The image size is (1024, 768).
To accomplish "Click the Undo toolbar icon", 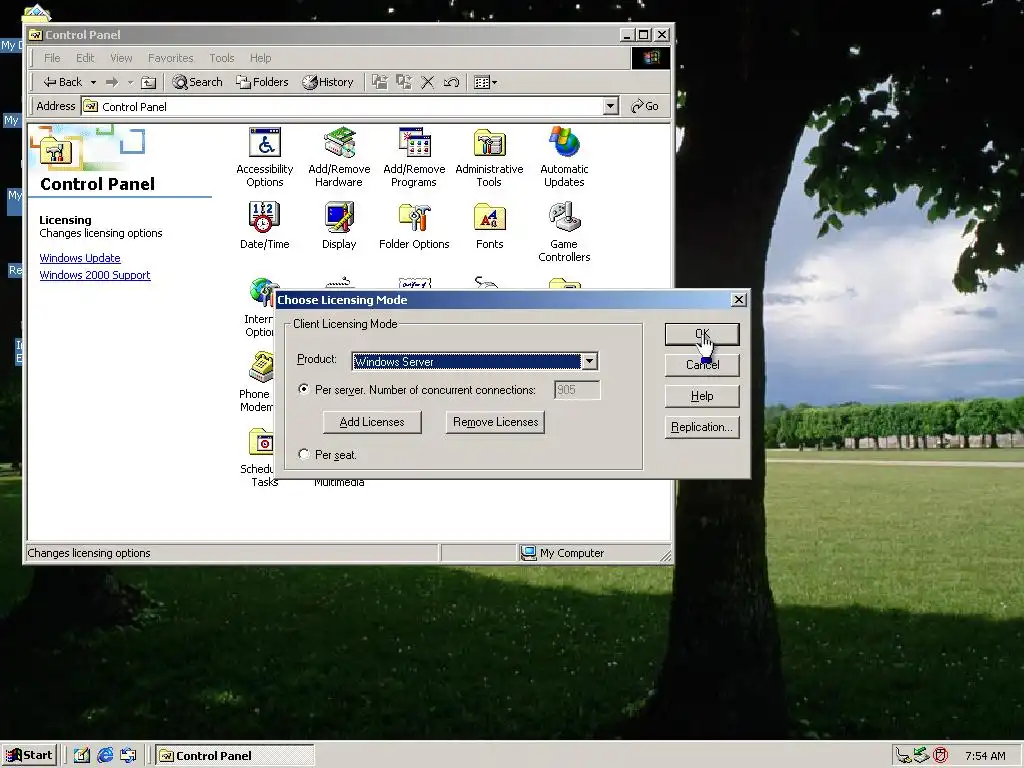I will (451, 82).
